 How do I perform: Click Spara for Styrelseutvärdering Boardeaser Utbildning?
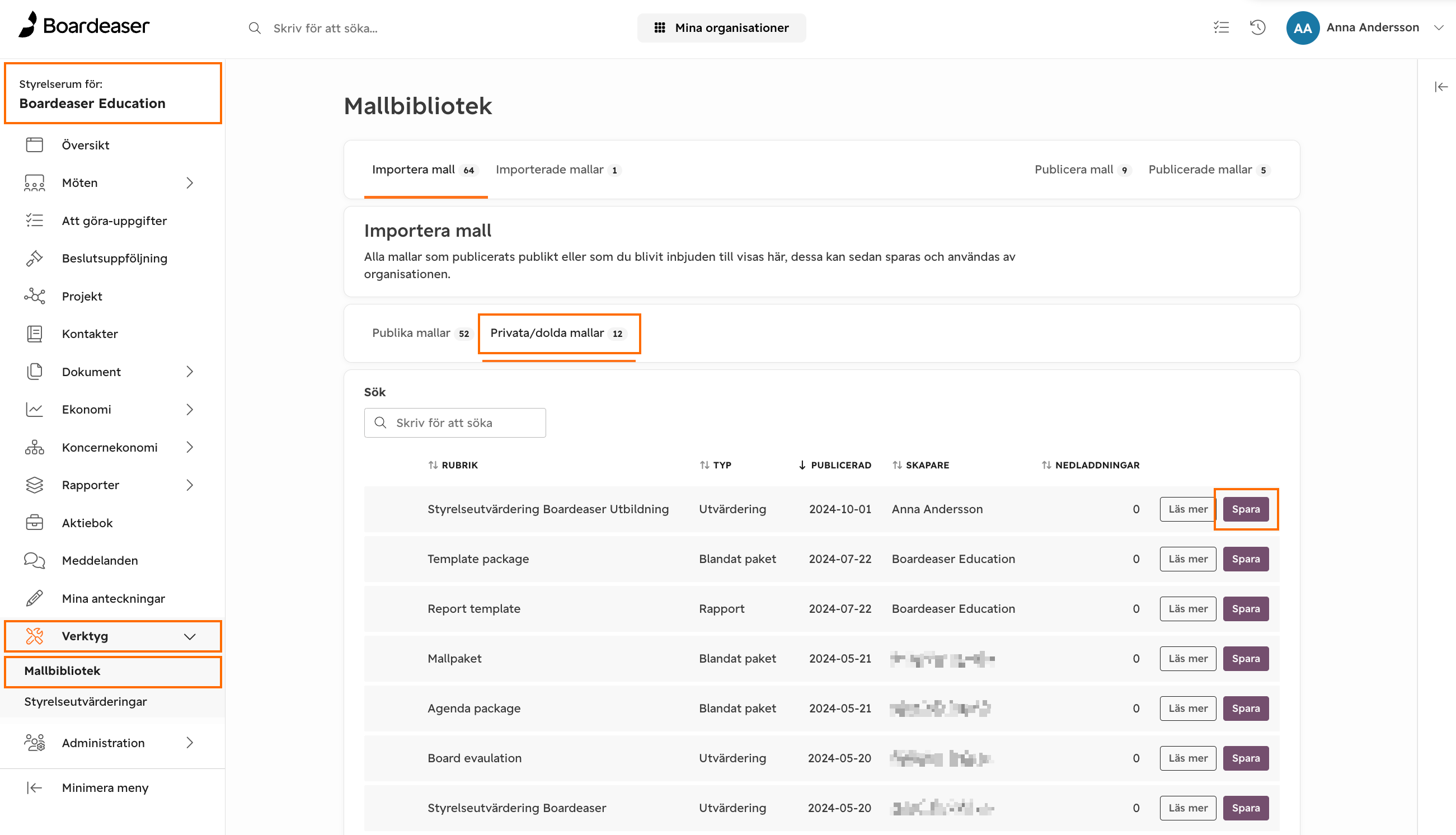[1246, 509]
